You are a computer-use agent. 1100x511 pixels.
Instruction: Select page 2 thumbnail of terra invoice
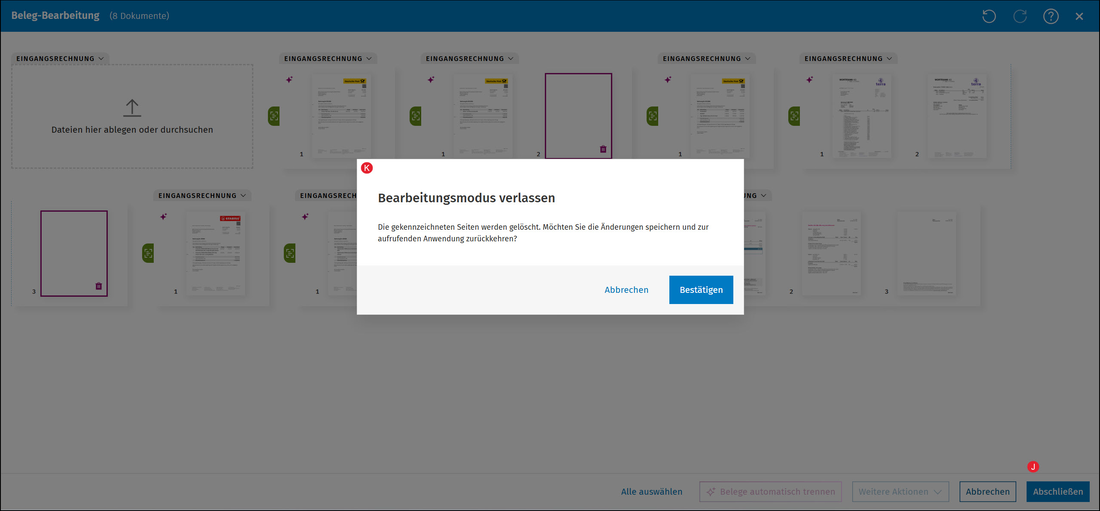957,116
